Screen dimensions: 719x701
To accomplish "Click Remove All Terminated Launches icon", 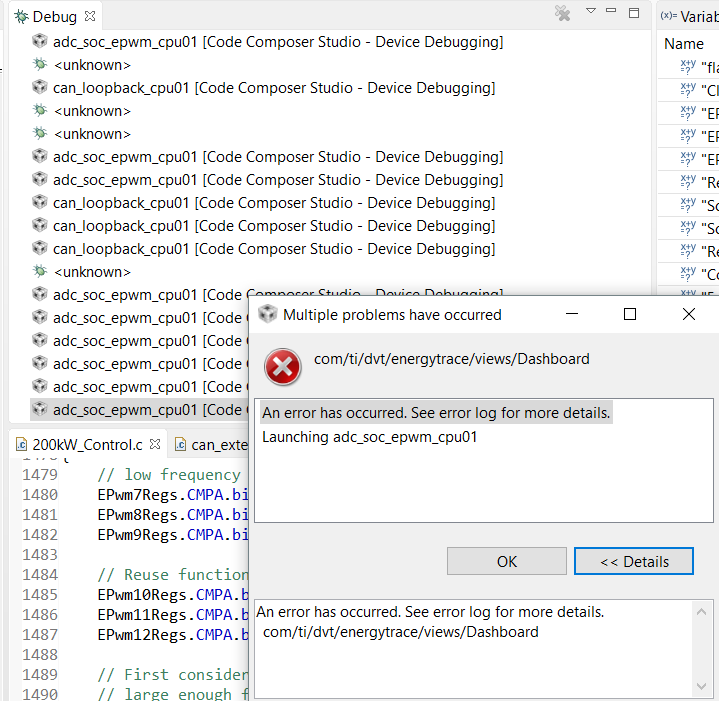I will click(562, 13).
